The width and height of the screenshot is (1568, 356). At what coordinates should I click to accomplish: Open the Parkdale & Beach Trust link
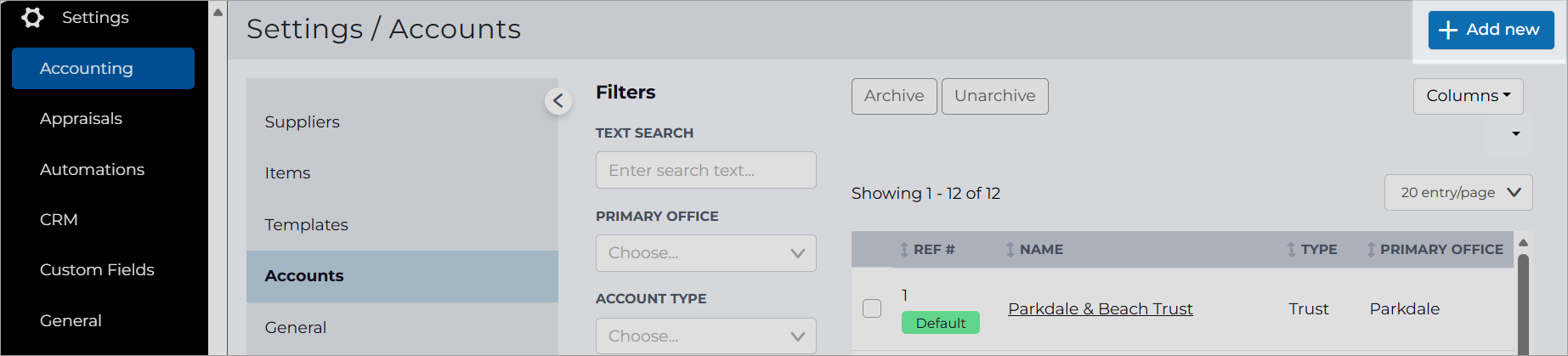[x=1100, y=308]
